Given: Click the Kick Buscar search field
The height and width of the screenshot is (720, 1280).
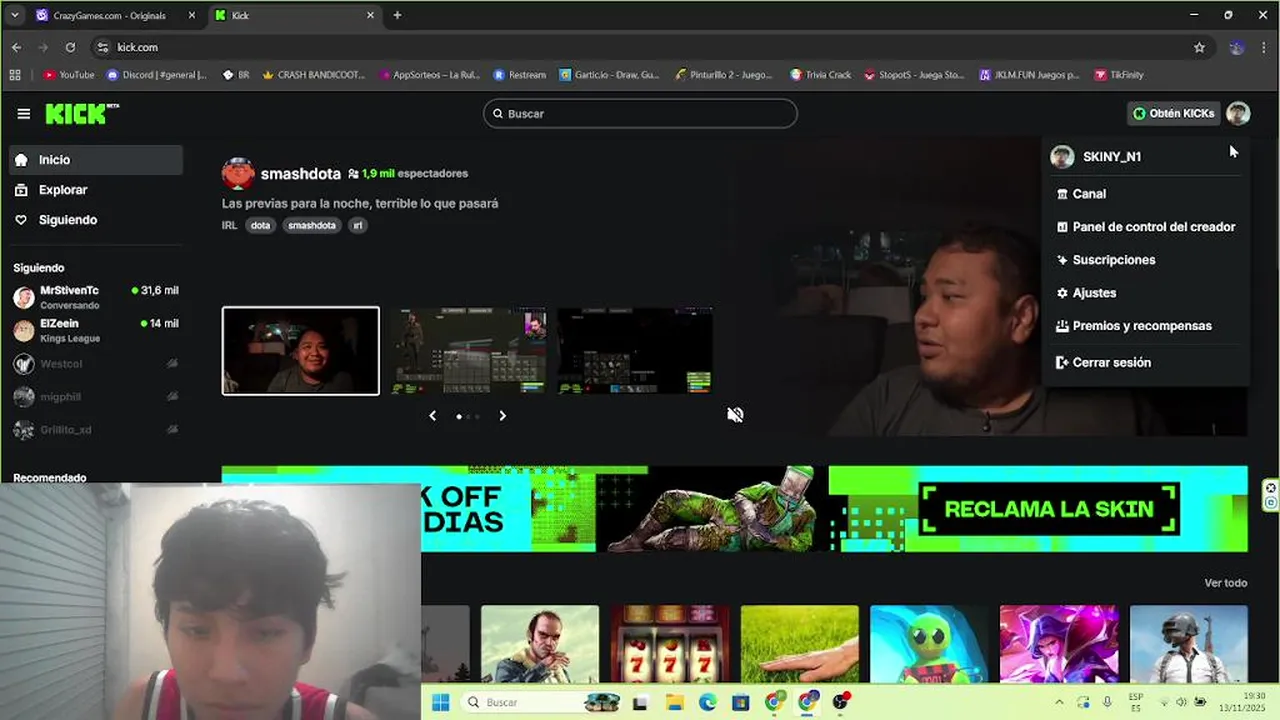Looking at the screenshot, I should click(x=640, y=114).
